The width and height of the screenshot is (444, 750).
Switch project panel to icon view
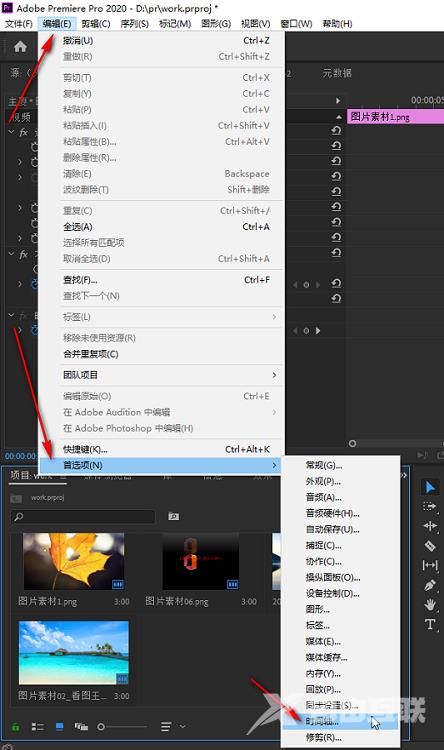pos(59,727)
